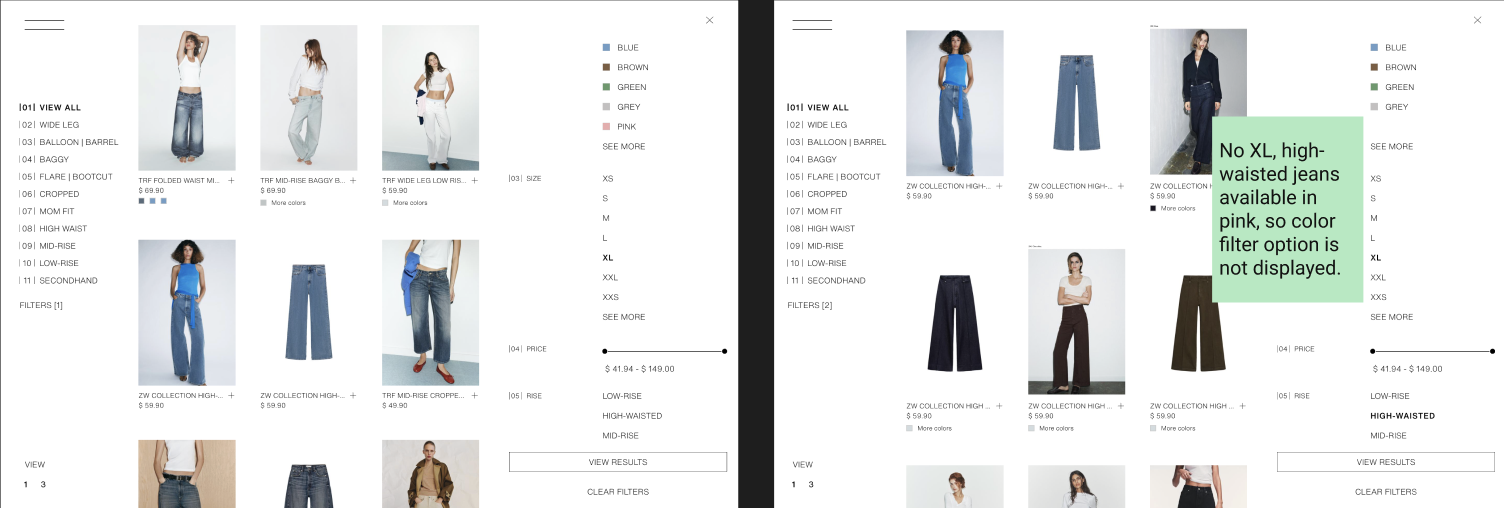Open hamburger menu above the FILTERS [2] sidebar
Image resolution: width=1504 pixels, height=508 pixels.
point(812,25)
